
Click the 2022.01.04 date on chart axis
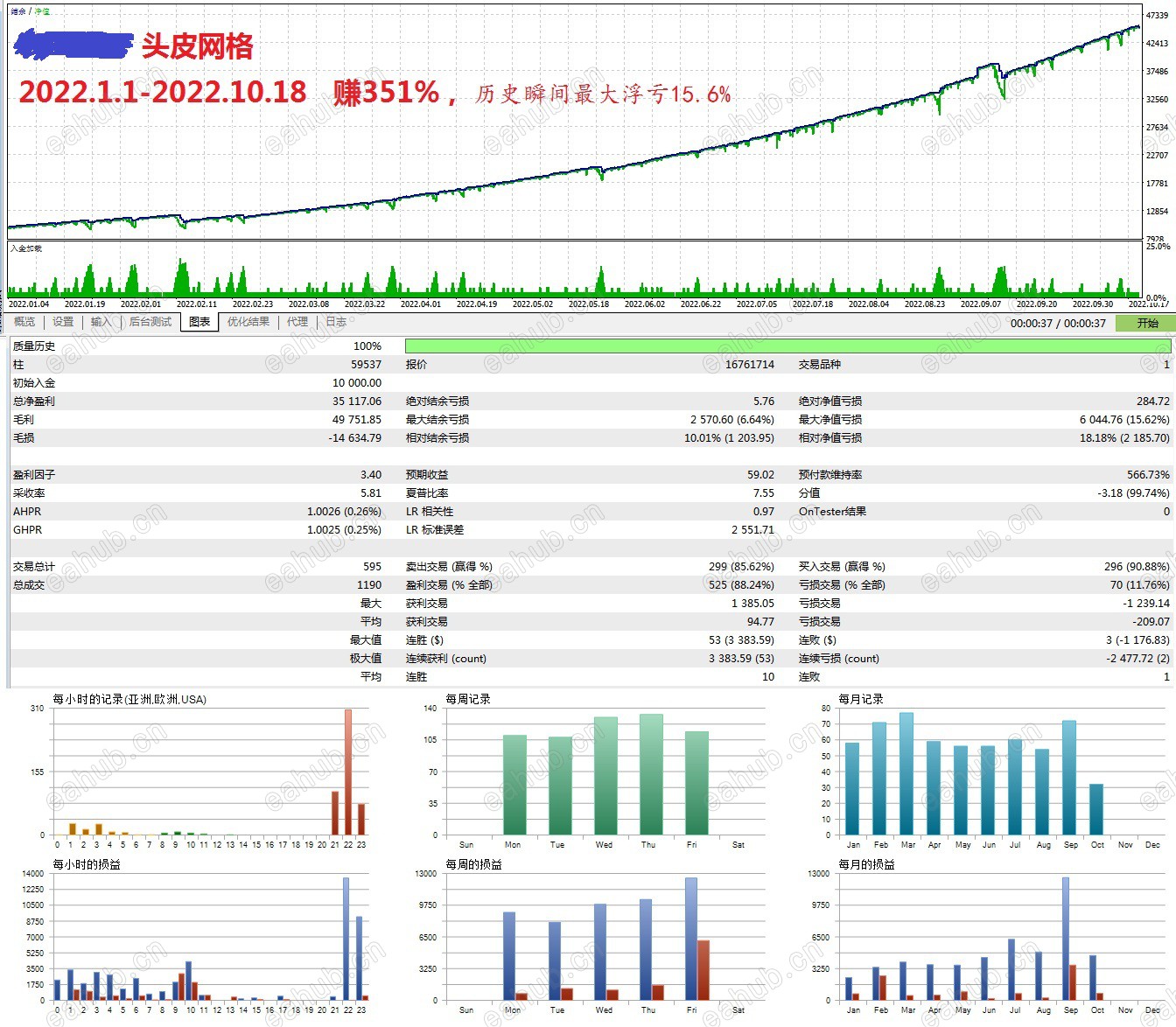pos(29,304)
